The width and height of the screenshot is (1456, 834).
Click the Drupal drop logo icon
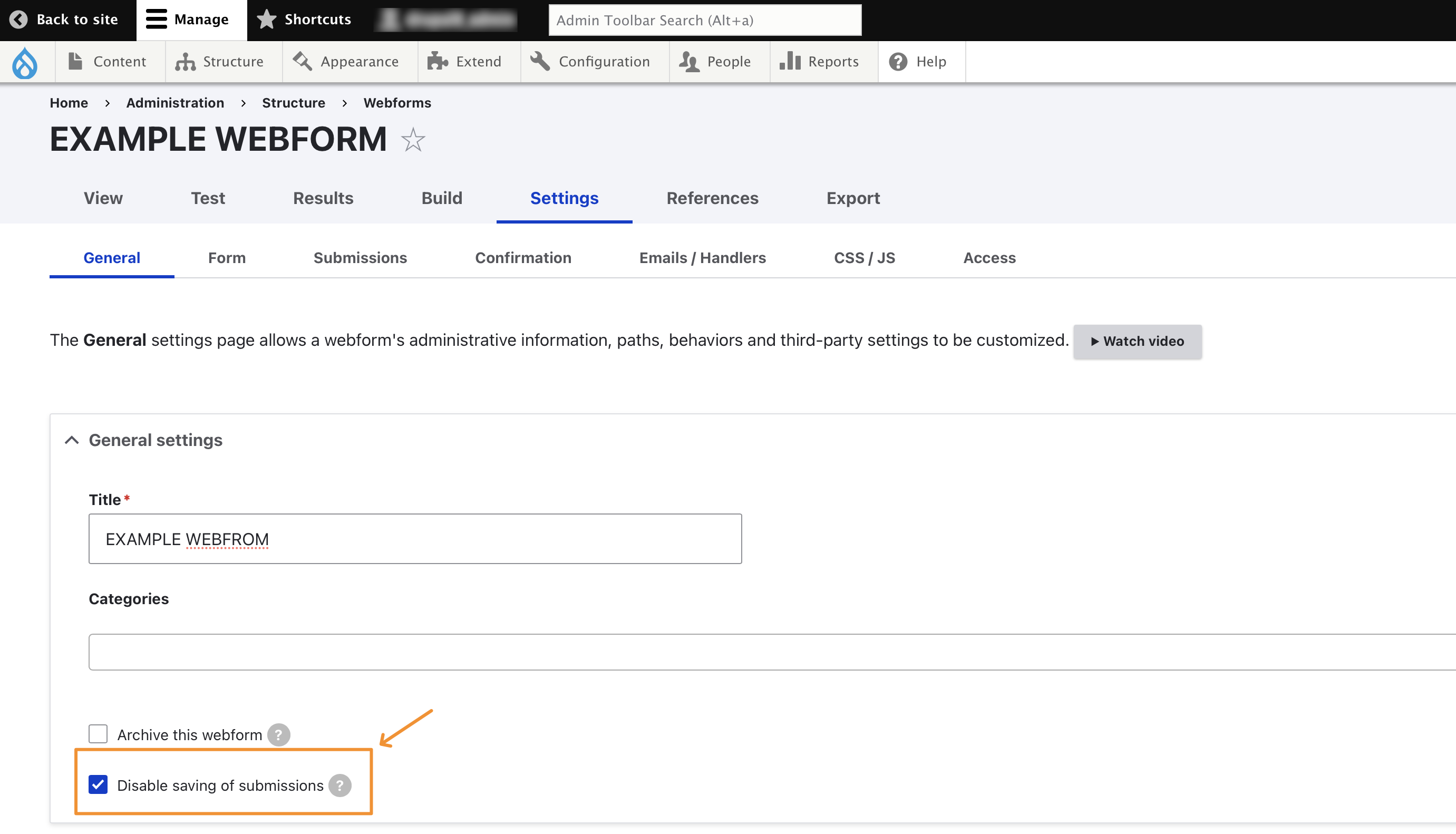tap(25, 62)
